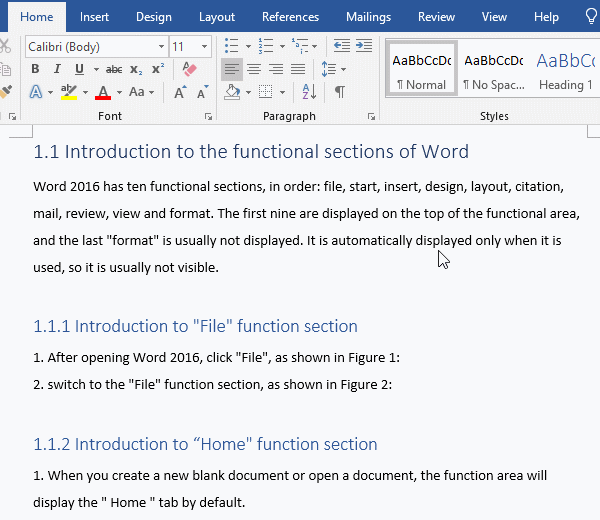The height and width of the screenshot is (520, 600).
Task: Click Tell Me lightbulb icon
Action: (591, 16)
